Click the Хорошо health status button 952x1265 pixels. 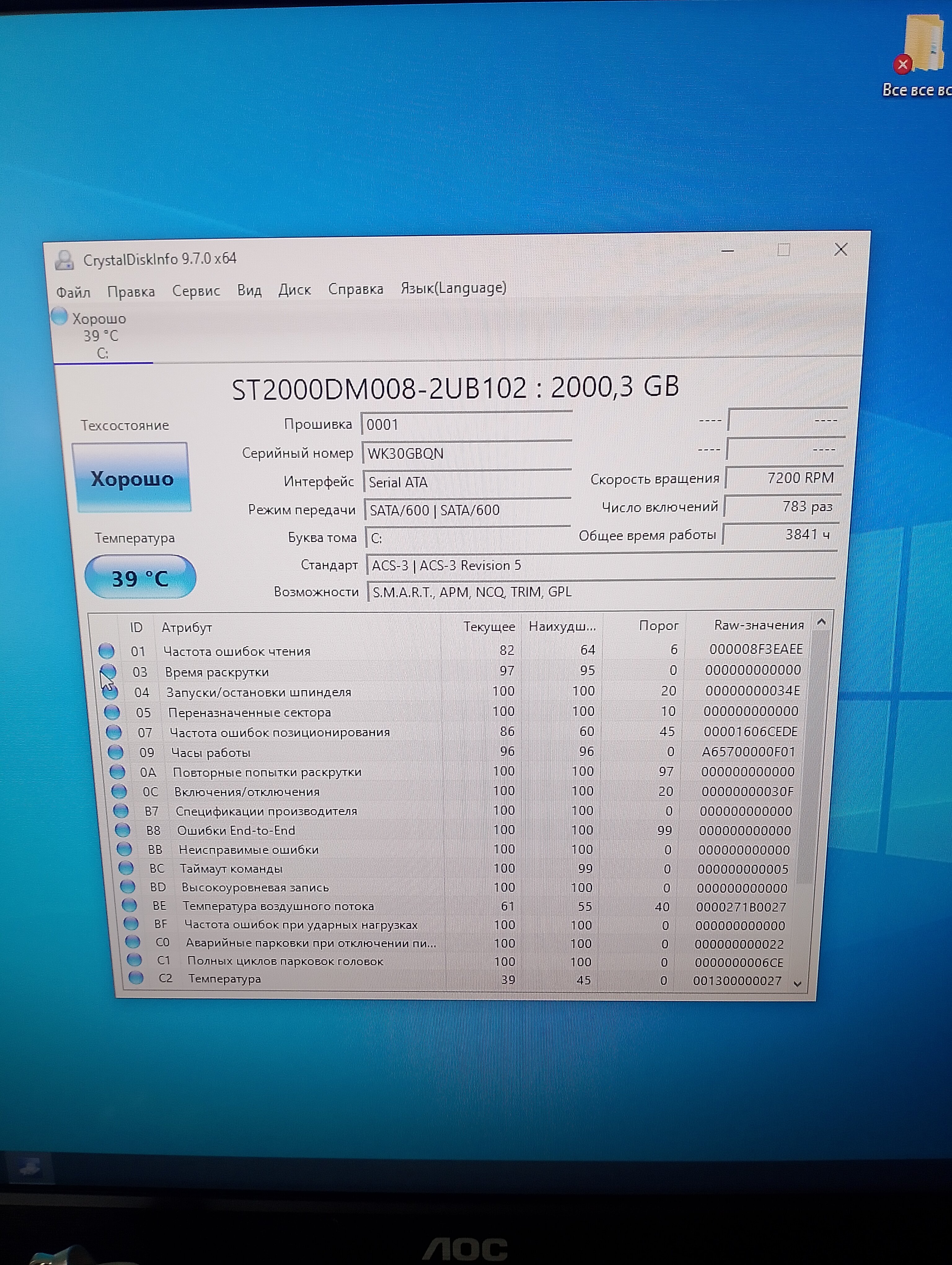132,478
